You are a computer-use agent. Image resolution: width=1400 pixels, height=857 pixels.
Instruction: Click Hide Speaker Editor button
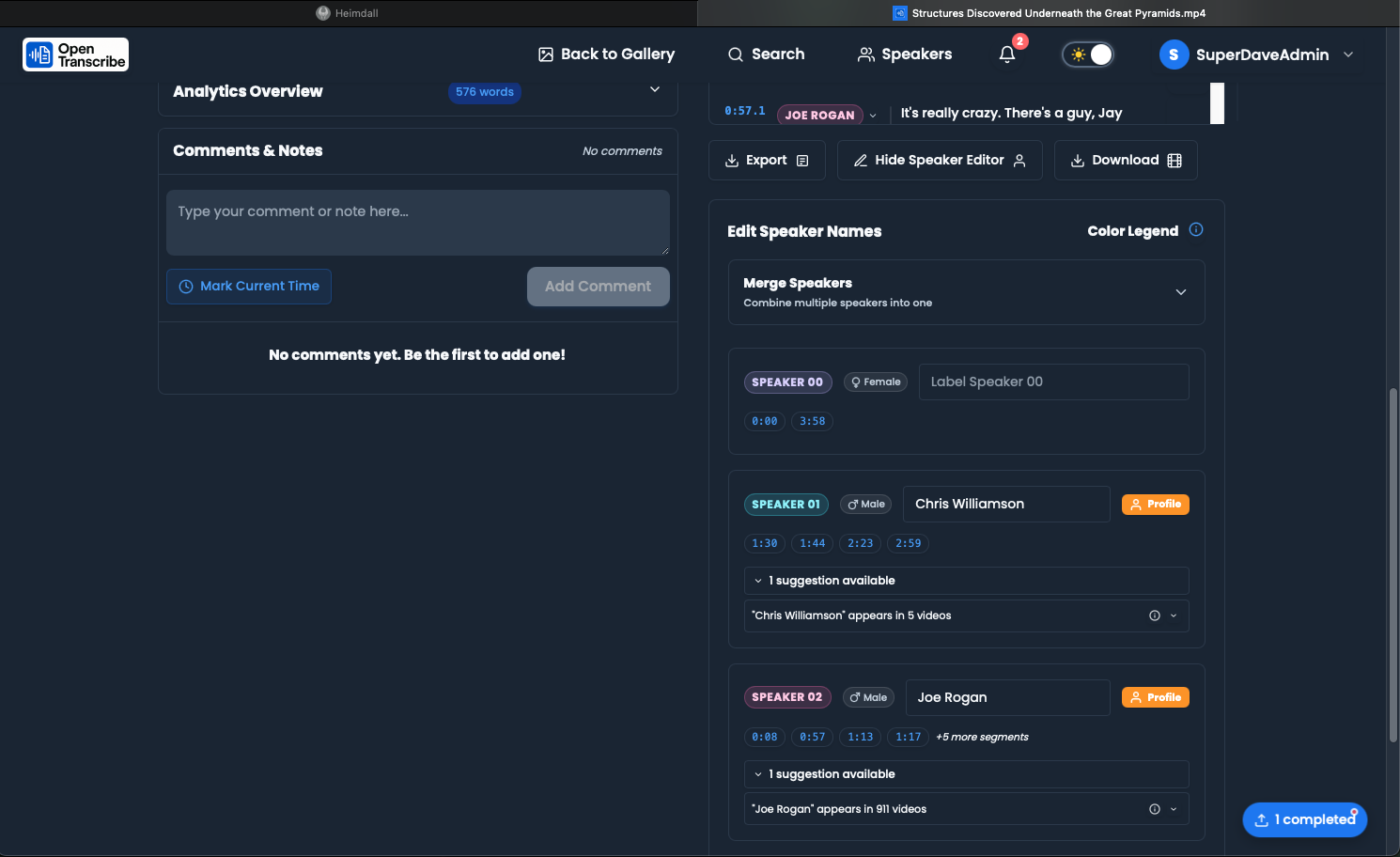click(940, 161)
